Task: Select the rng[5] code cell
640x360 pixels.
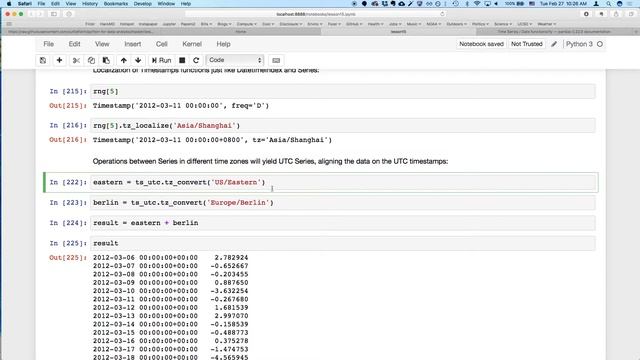Action: (x=342, y=91)
